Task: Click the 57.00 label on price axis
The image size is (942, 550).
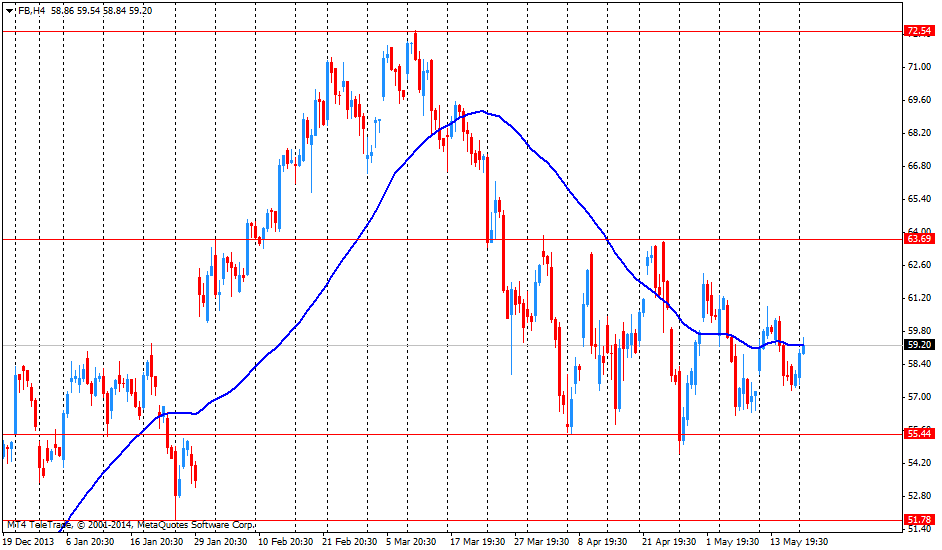Action: [x=918, y=397]
